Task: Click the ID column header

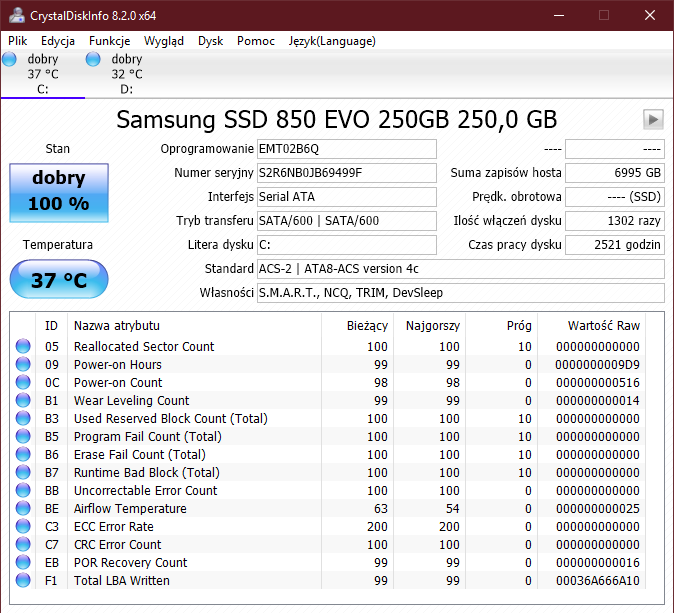Action: click(51, 325)
